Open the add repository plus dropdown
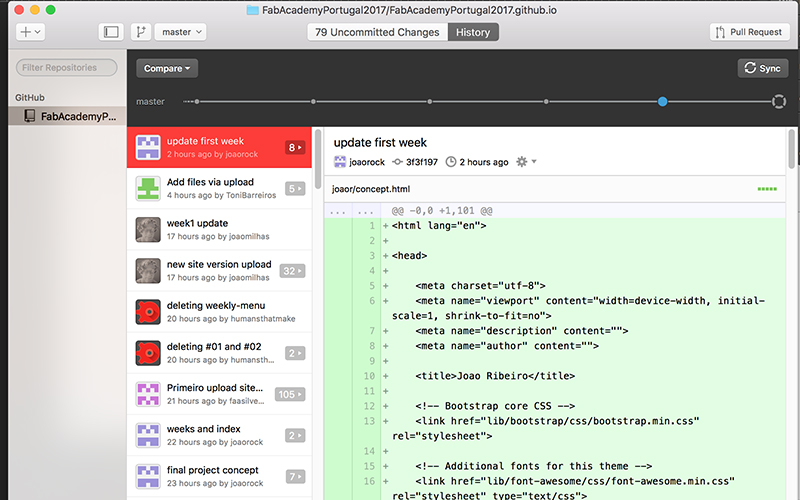800x500 pixels. pyautogui.click(x=30, y=32)
